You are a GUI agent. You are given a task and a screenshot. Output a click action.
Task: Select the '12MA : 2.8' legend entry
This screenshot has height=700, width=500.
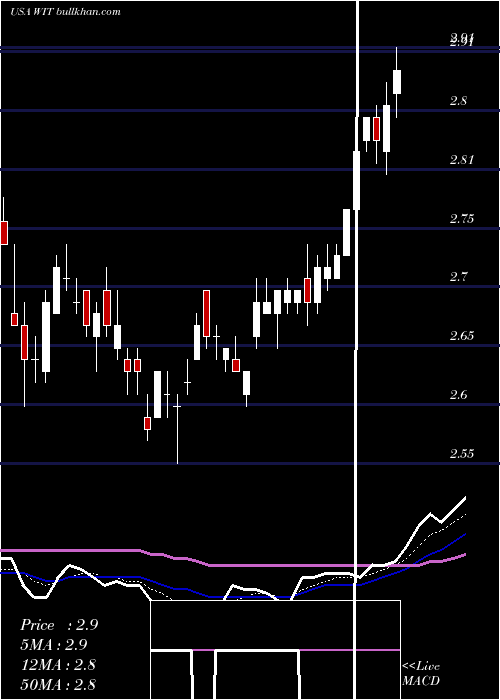(58, 665)
